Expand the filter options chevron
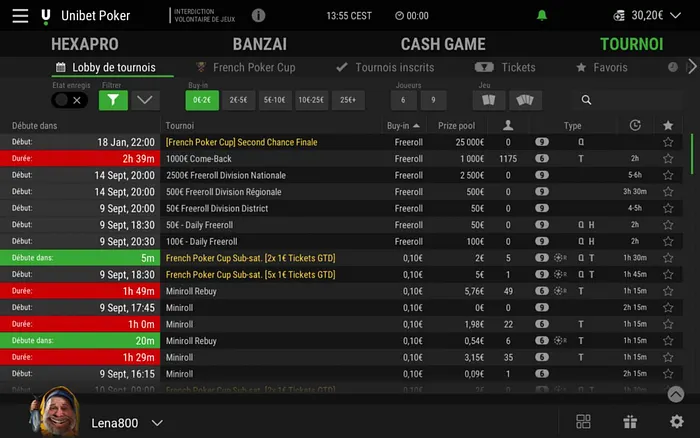Image resolution: width=700 pixels, height=438 pixels. 145,100
